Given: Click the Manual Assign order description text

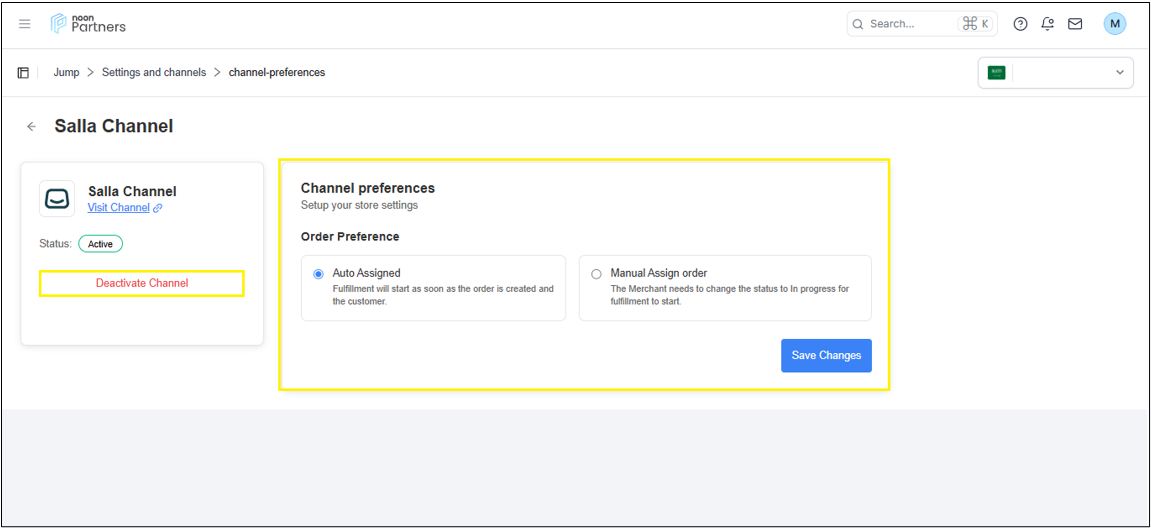Looking at the screenshot, I should (730, 295).
